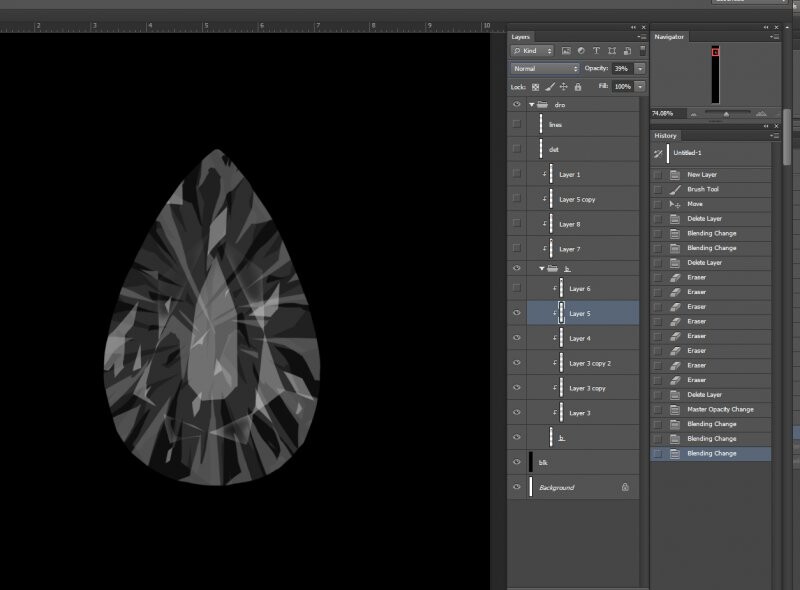
Task: Open the Normal blend mode dropdown
Action: point(545,68)
